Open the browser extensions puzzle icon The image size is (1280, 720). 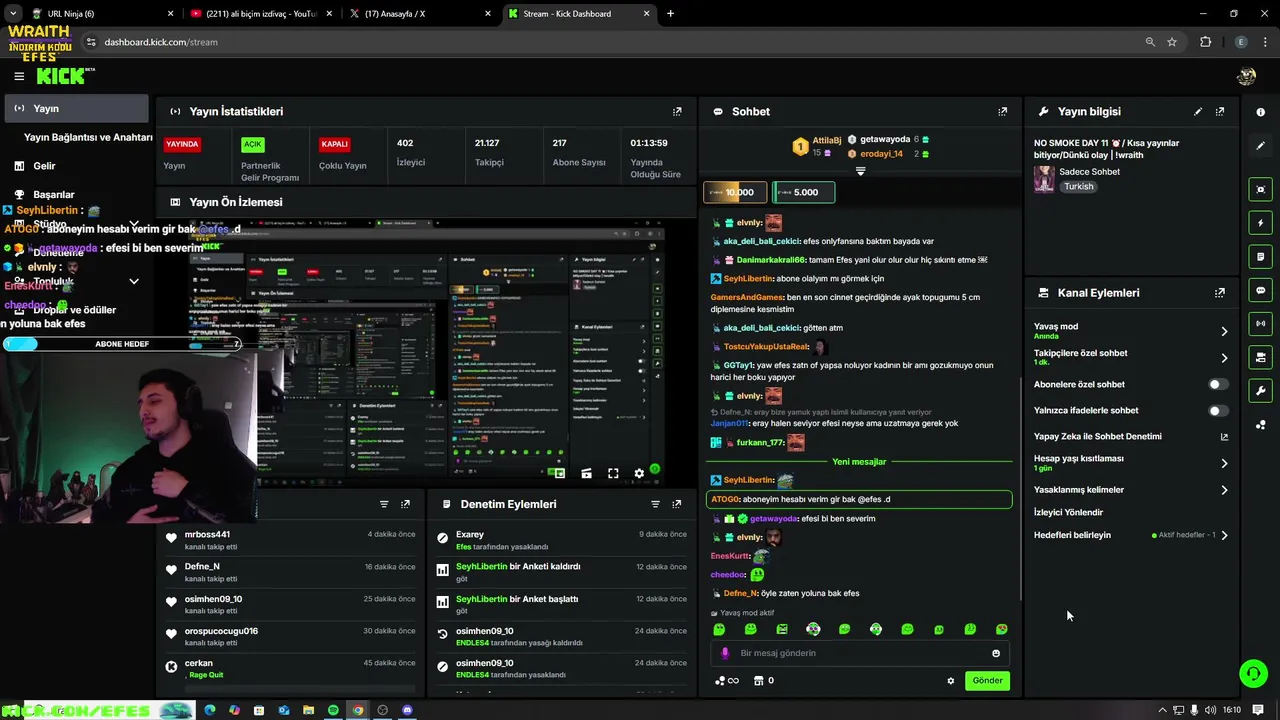(x=1205, y=42)
